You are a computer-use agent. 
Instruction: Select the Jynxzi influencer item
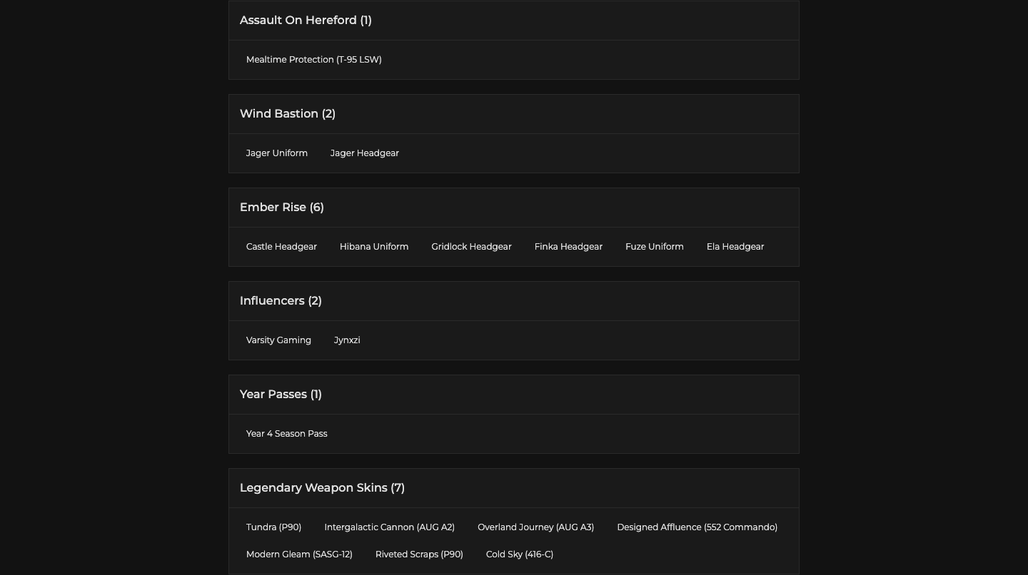pyautogui.click(x=347, y=340)
